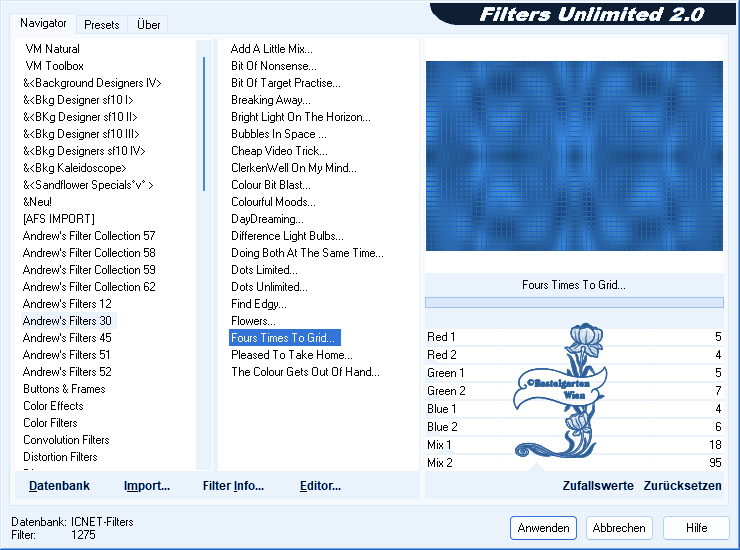The width and height of the screenshot is (740, 550).
Task: Adjust the Mix 1 slider
Action: click(574, 445)
